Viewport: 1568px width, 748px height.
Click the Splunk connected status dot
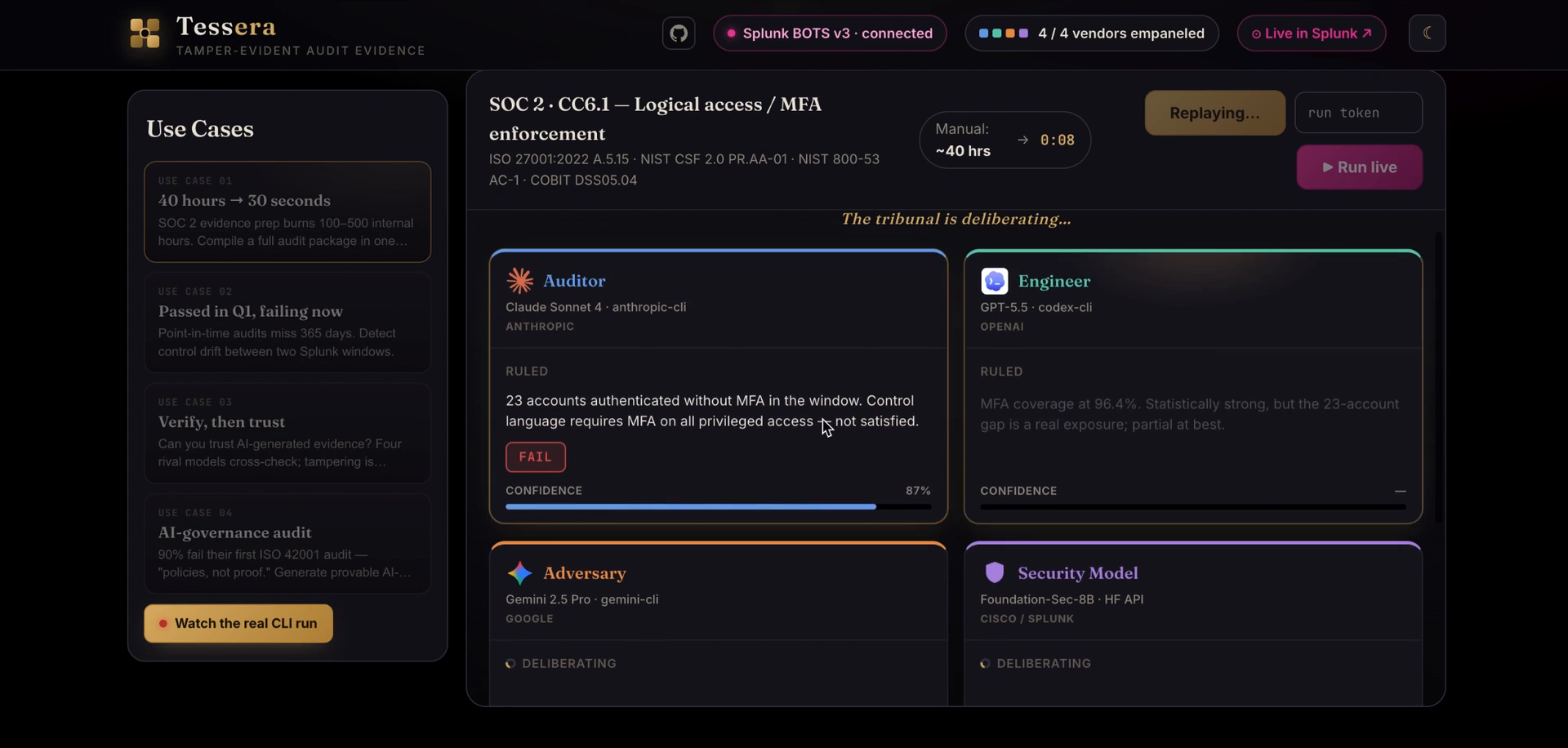pos(731,33)
